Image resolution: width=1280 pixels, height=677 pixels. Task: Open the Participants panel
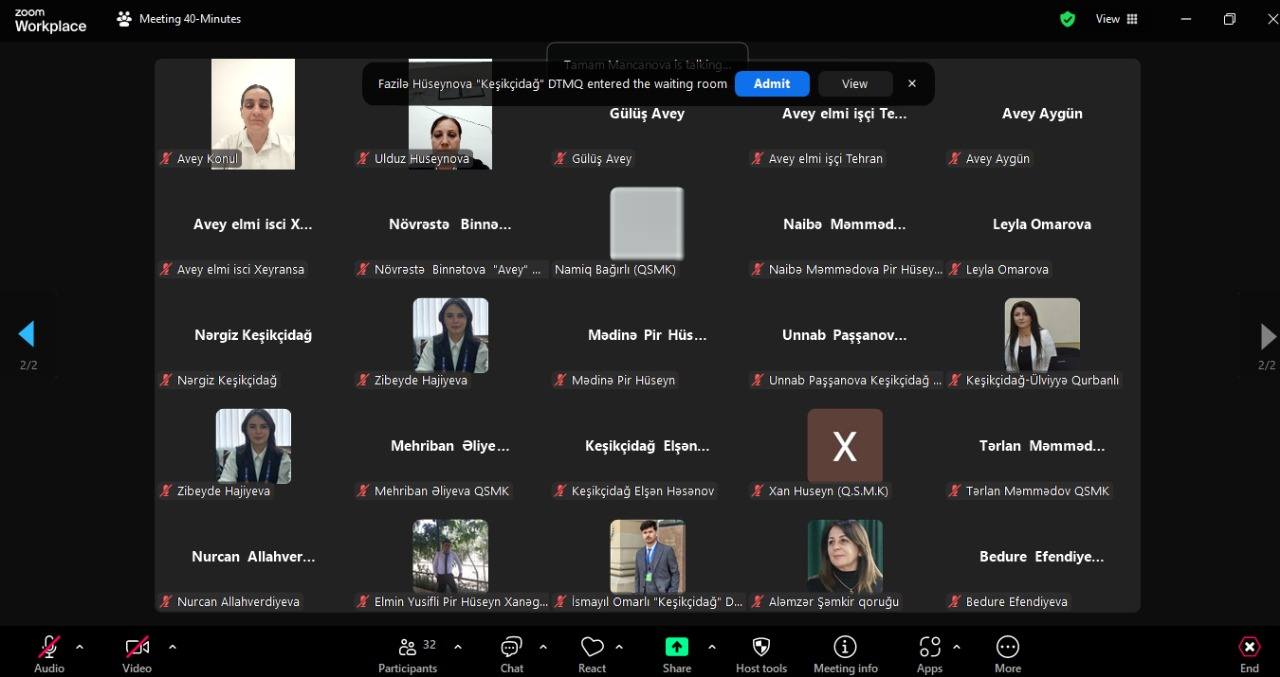[408, 653]
